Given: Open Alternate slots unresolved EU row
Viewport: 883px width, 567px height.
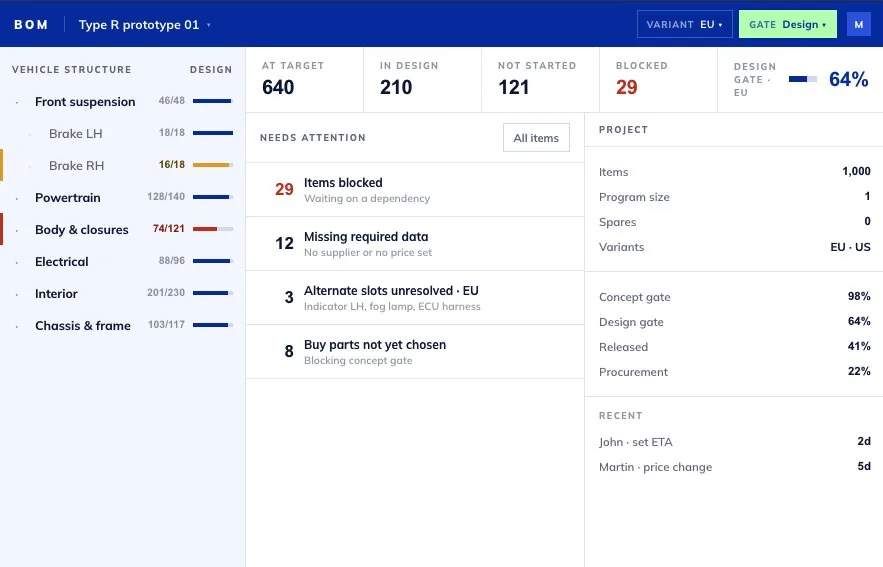Looking at the screenshot, I should click(x=415, y=298).
